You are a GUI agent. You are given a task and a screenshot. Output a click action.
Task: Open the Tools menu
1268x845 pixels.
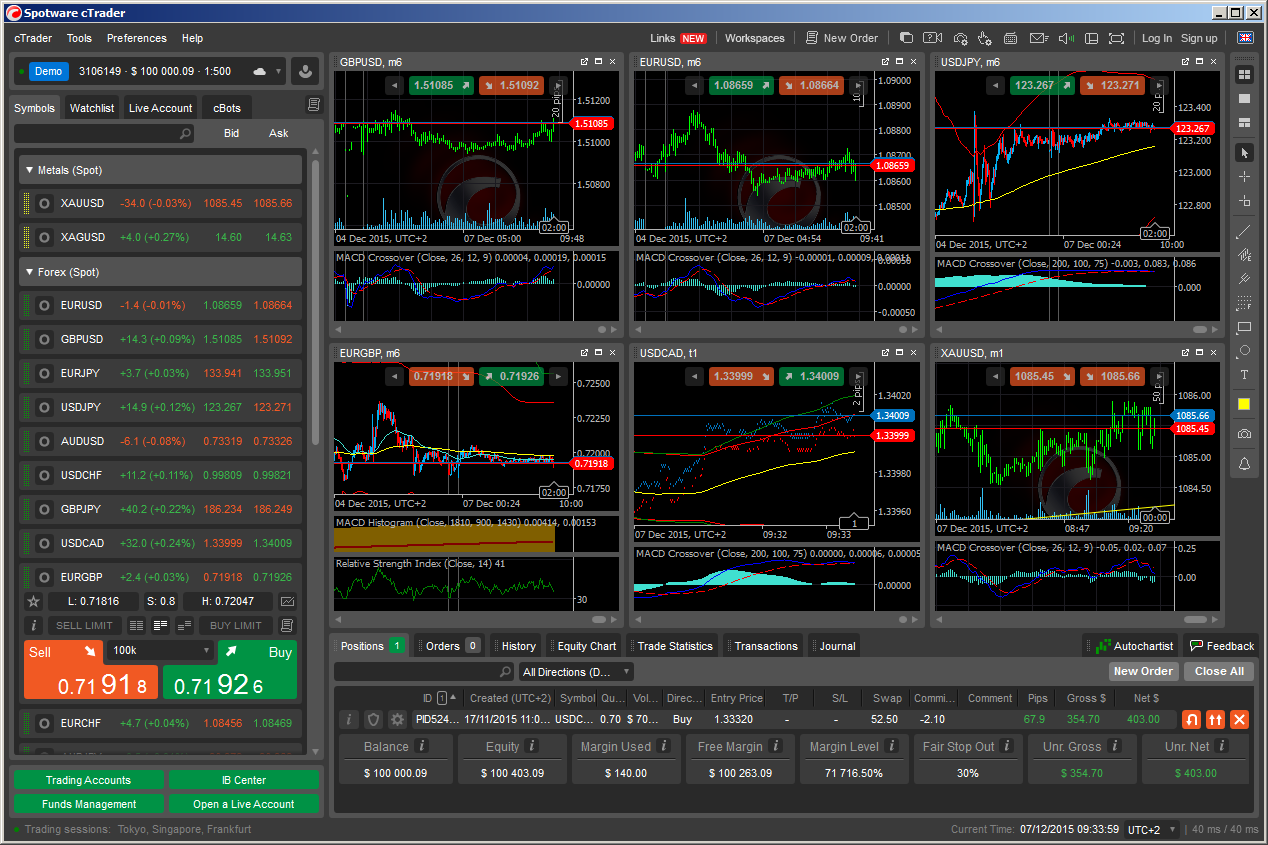(x=79, y=38)
